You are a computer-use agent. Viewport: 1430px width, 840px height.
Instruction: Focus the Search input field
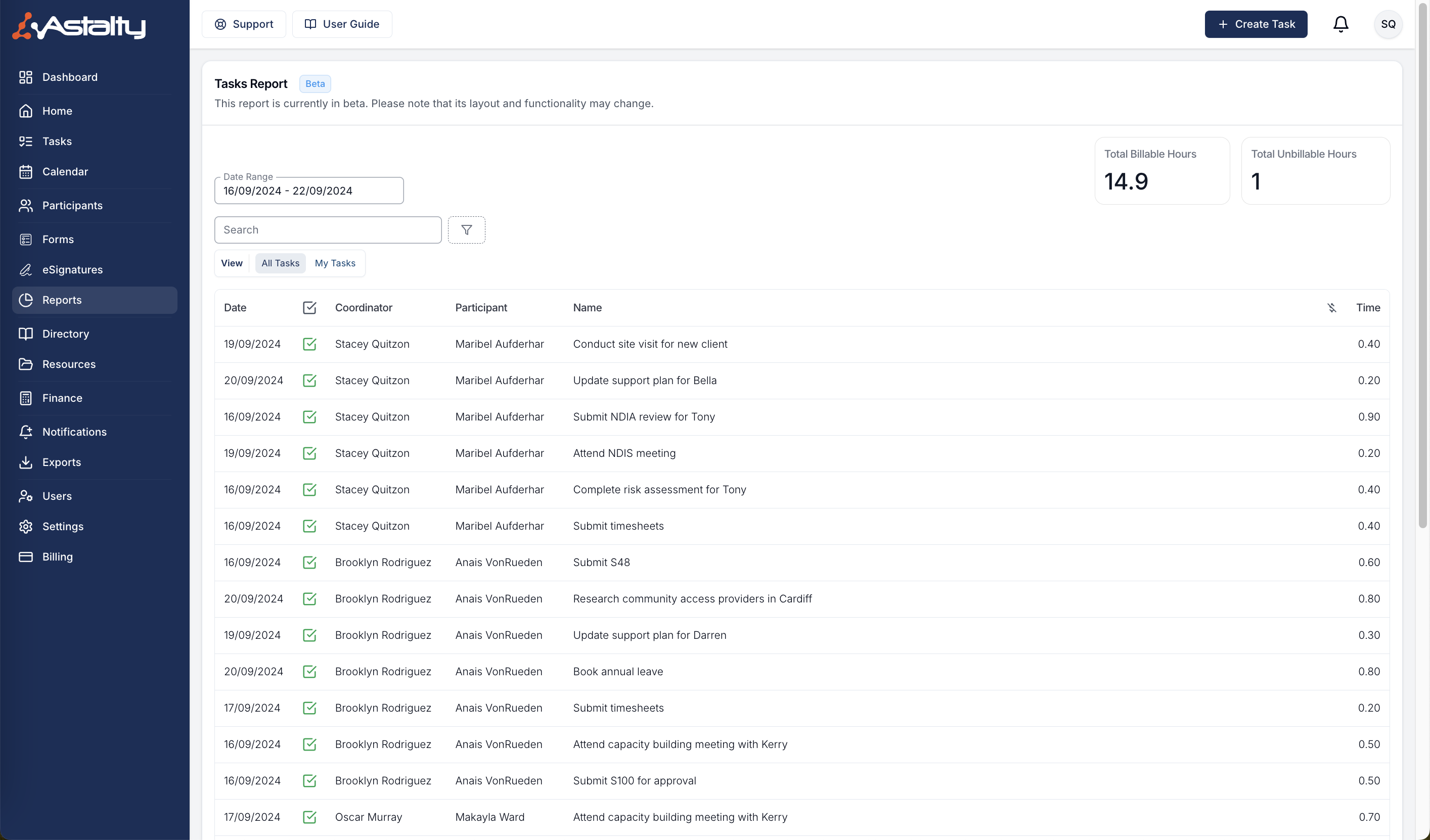click(x=328, y=229)
